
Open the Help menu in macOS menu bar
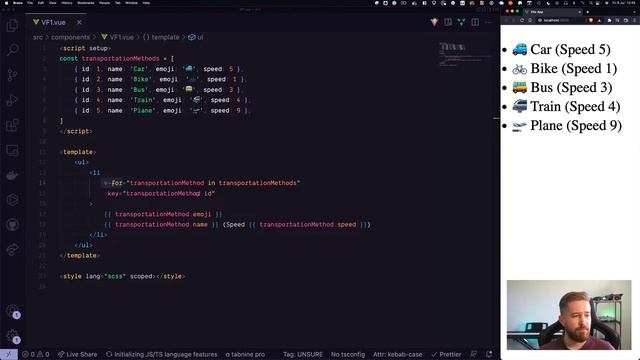tap(146, 3)
